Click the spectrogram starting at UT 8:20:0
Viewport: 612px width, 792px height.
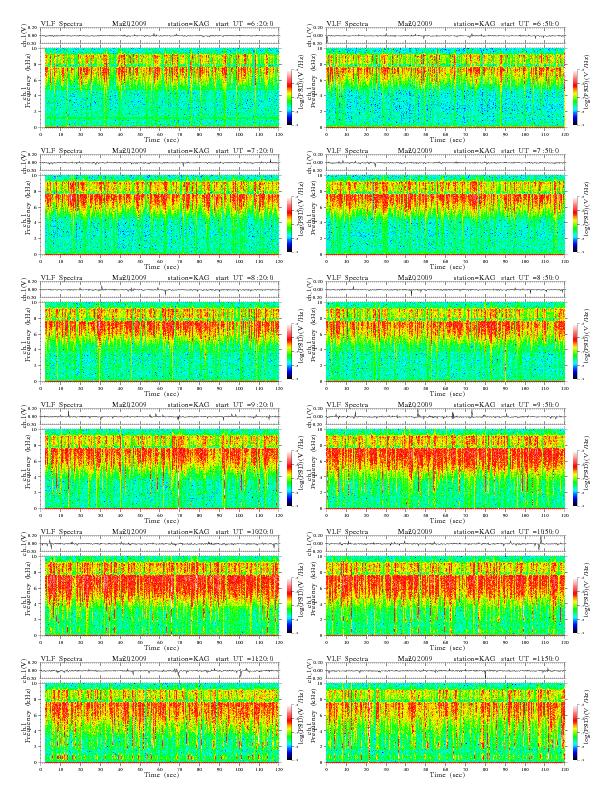(x=160, y=342)
